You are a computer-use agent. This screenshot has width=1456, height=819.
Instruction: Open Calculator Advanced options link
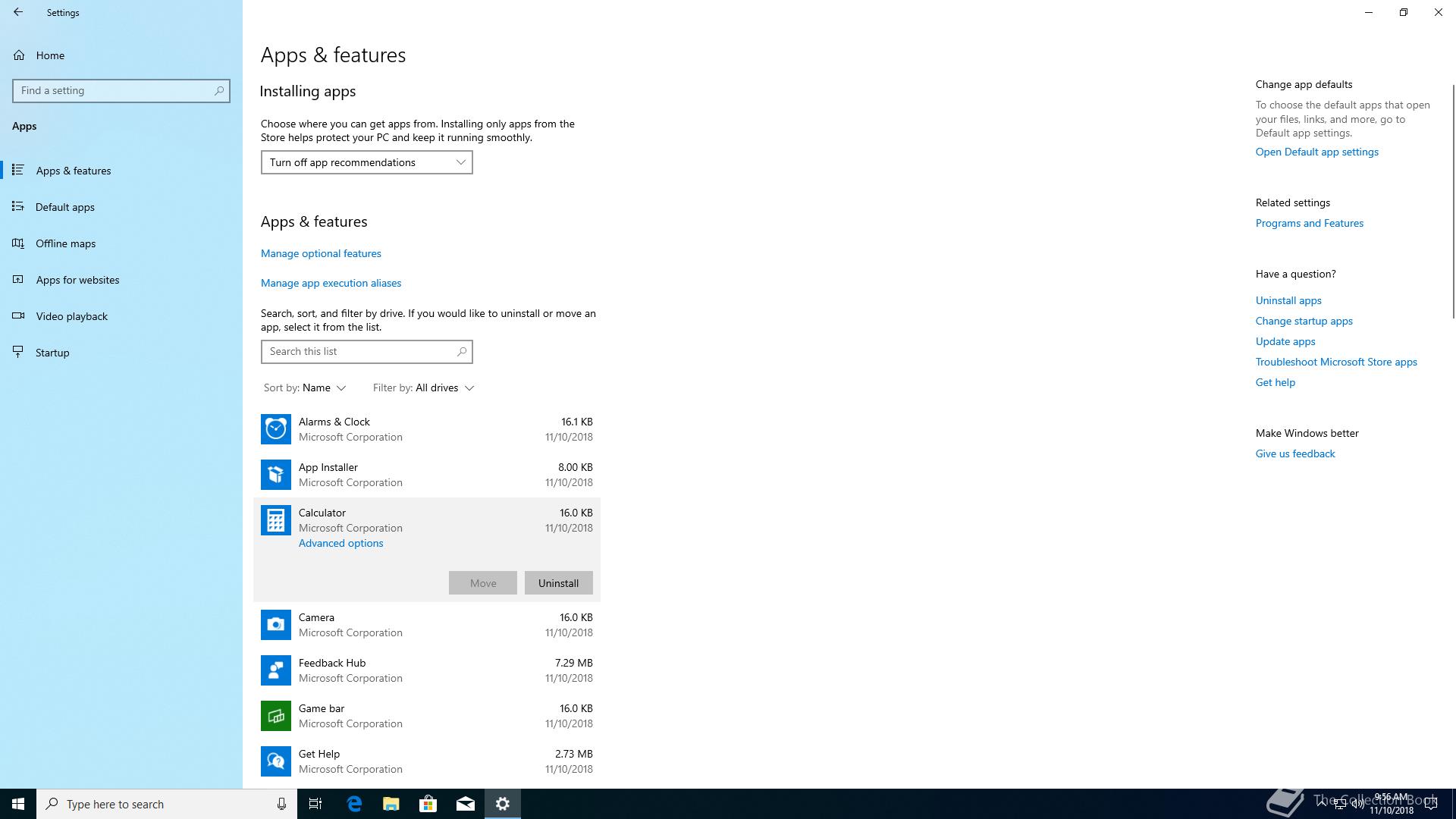(341, 544)
